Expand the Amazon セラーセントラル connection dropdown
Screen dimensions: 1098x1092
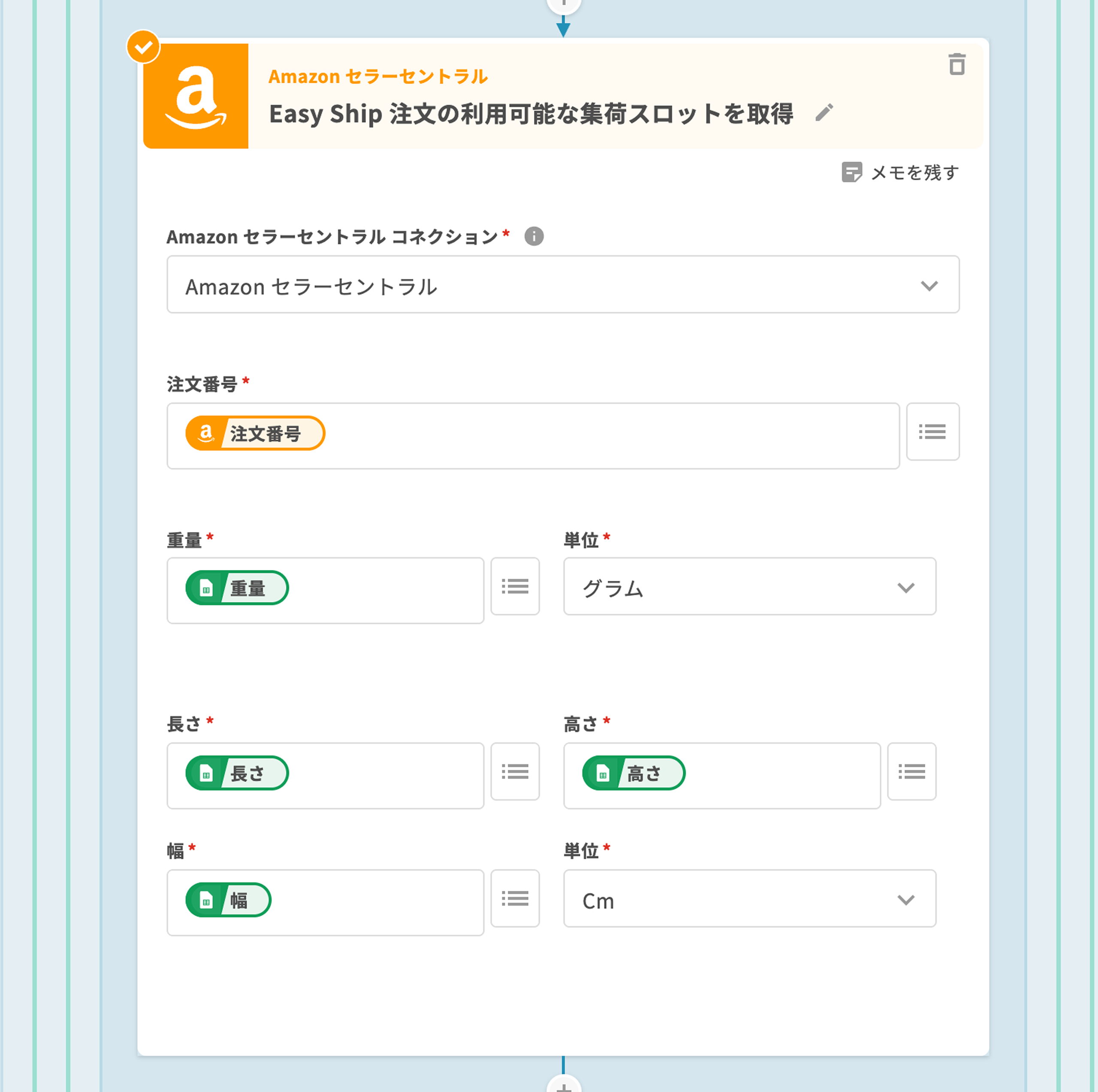click(x=563, y=284)
